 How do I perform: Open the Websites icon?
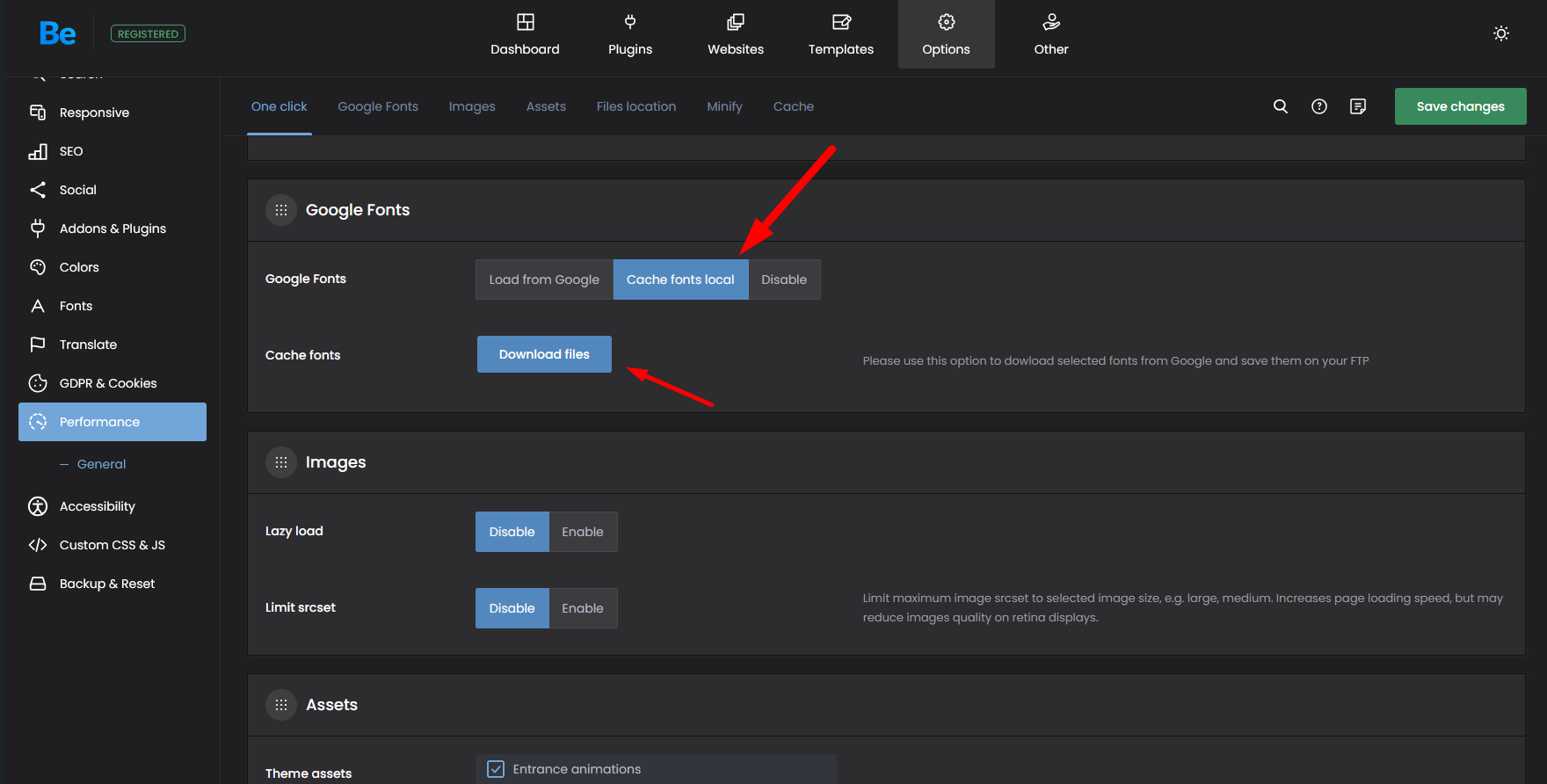736,22
